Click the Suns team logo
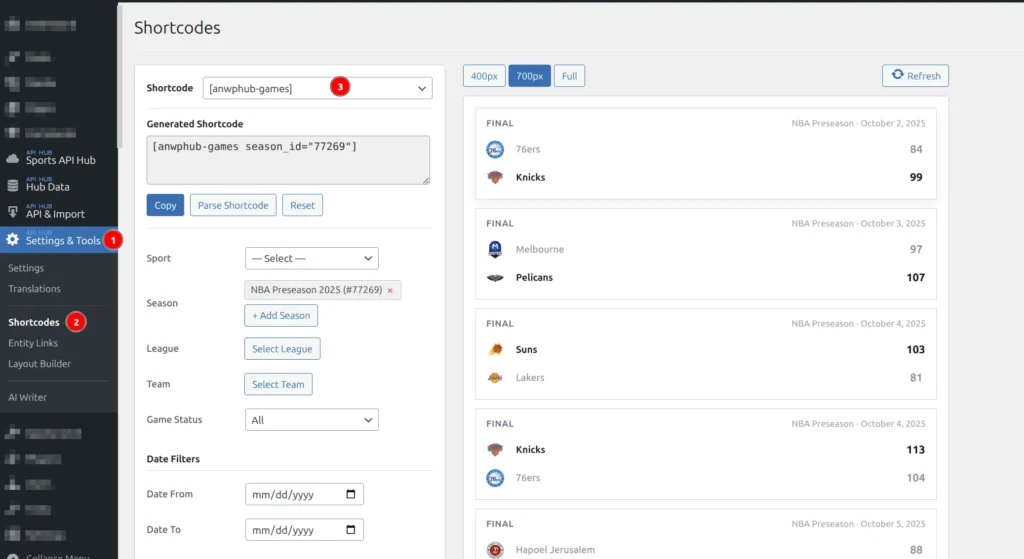The image size is (1024, 559). [x=495, y=349]
